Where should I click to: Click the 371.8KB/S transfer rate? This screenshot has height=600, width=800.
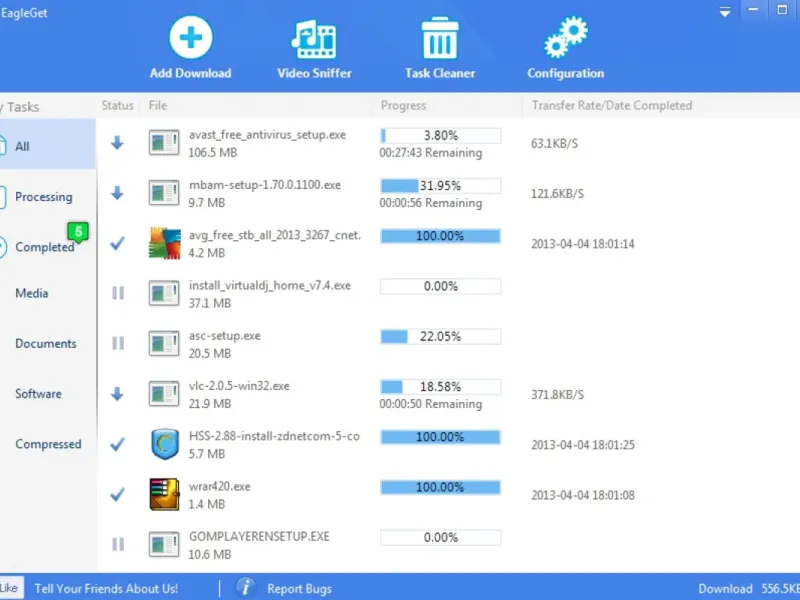coord(557,394)
